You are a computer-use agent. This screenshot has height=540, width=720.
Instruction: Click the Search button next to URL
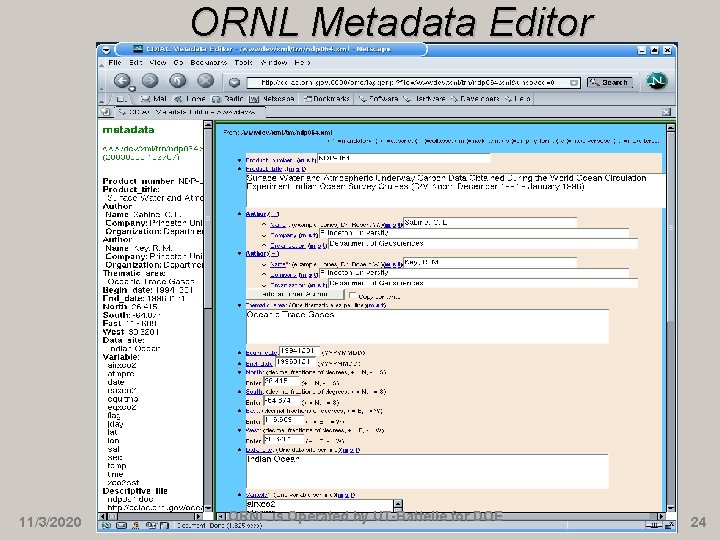tap(610, 83)
